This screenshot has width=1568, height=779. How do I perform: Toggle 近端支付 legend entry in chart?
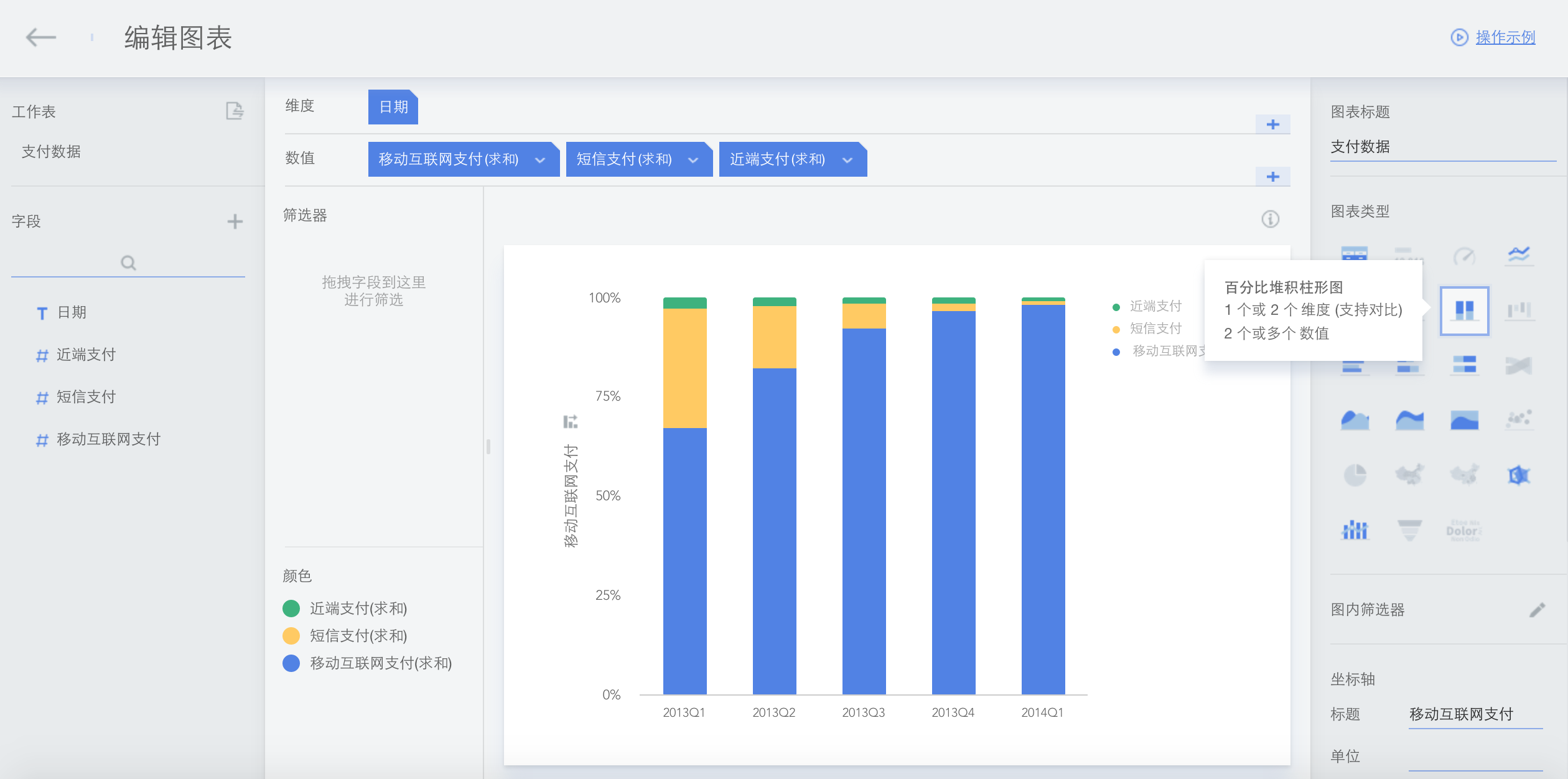click(x=1155, y=306)
